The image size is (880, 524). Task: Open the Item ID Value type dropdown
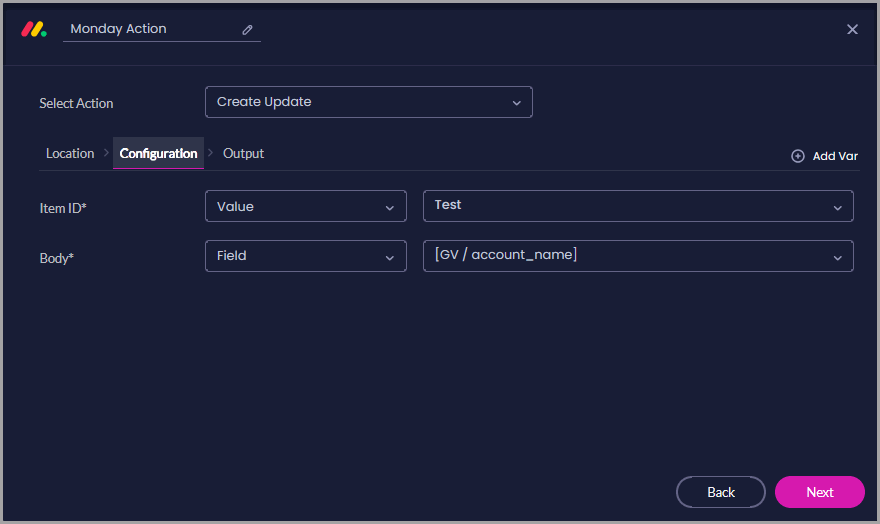point(306,206)
